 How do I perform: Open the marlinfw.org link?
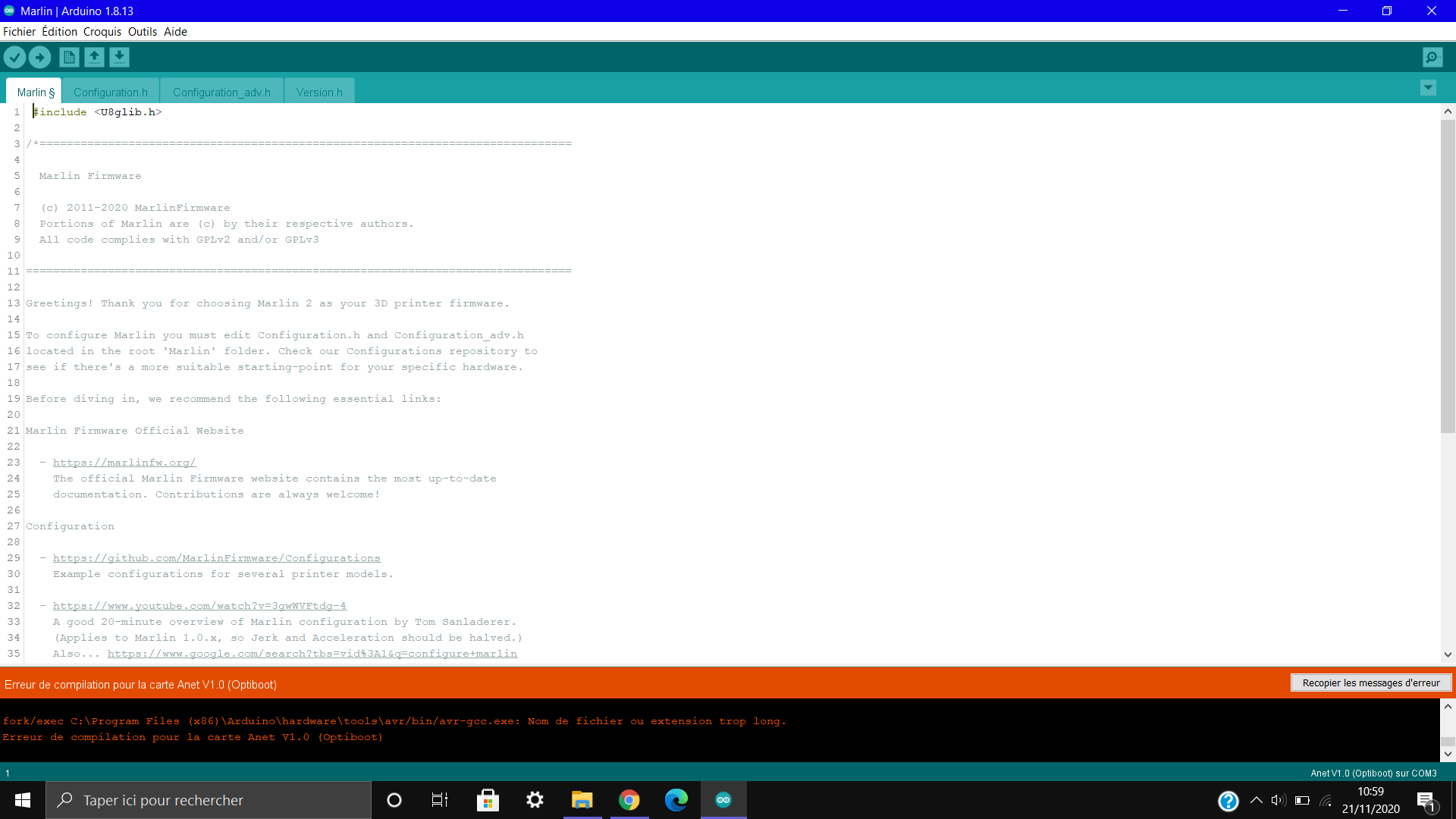[124, 463]
